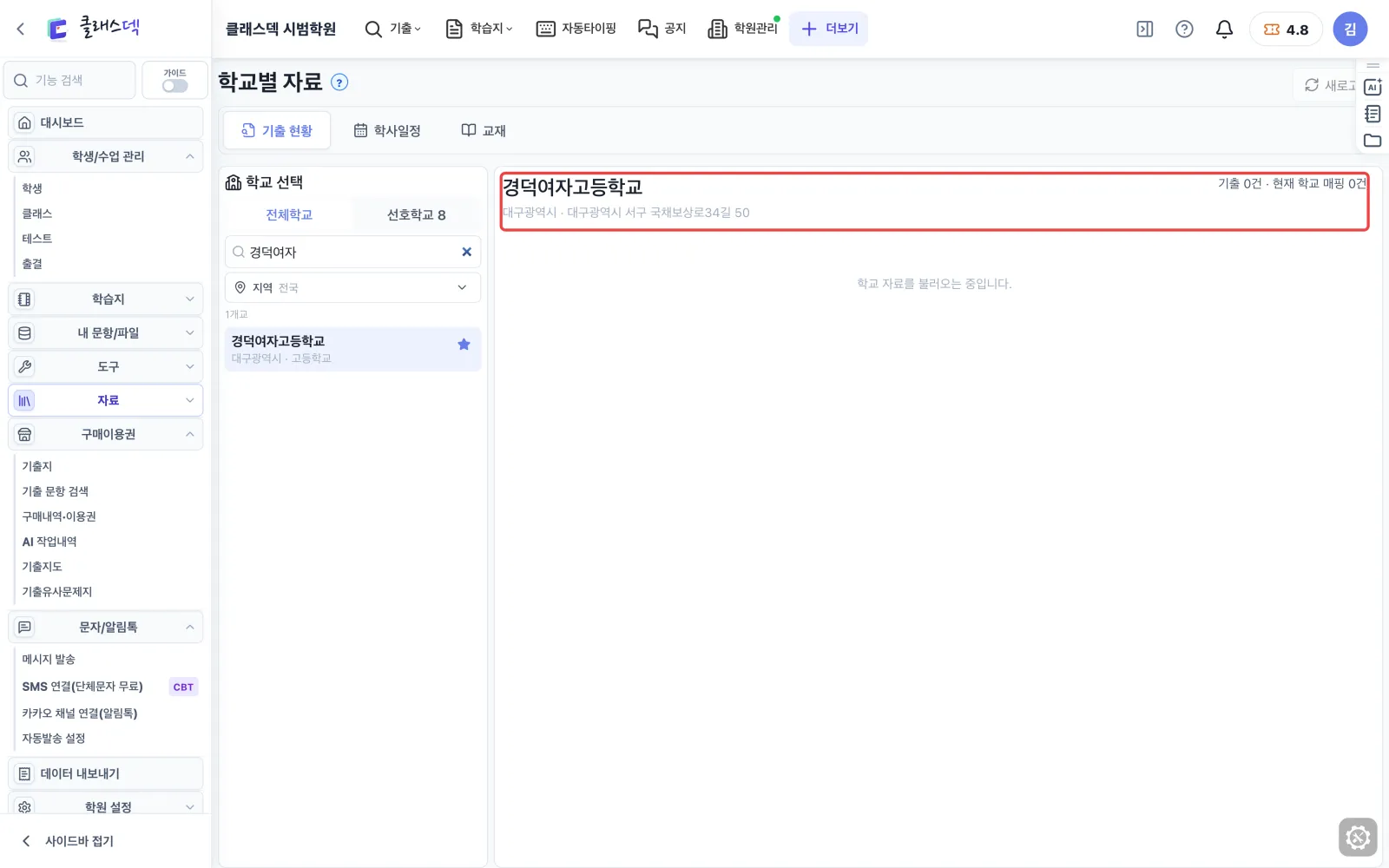
Task: Select 경덕여자고등학교 in the school list
Action: click(x=352, y=349)
